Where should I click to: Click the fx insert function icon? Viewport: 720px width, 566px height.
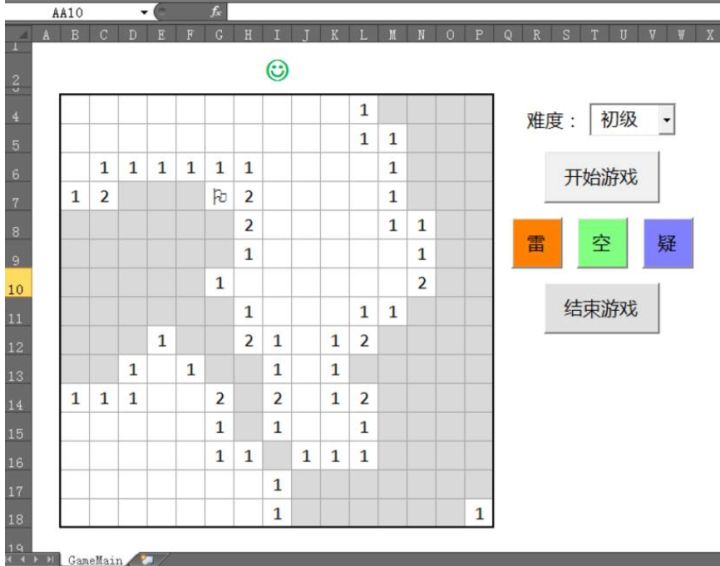[216, 11]
